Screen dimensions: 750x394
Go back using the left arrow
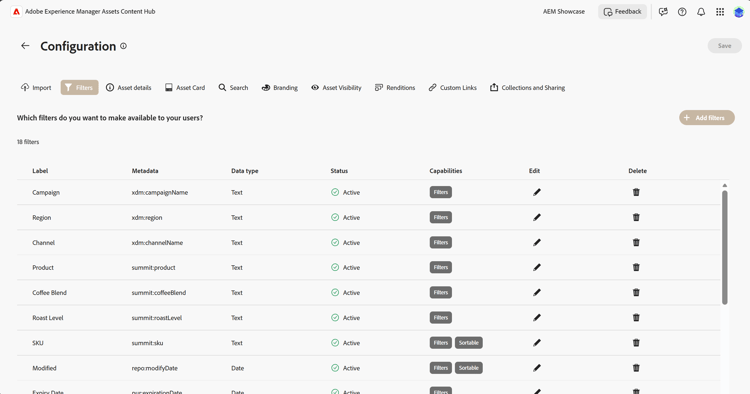pos(25,46)
